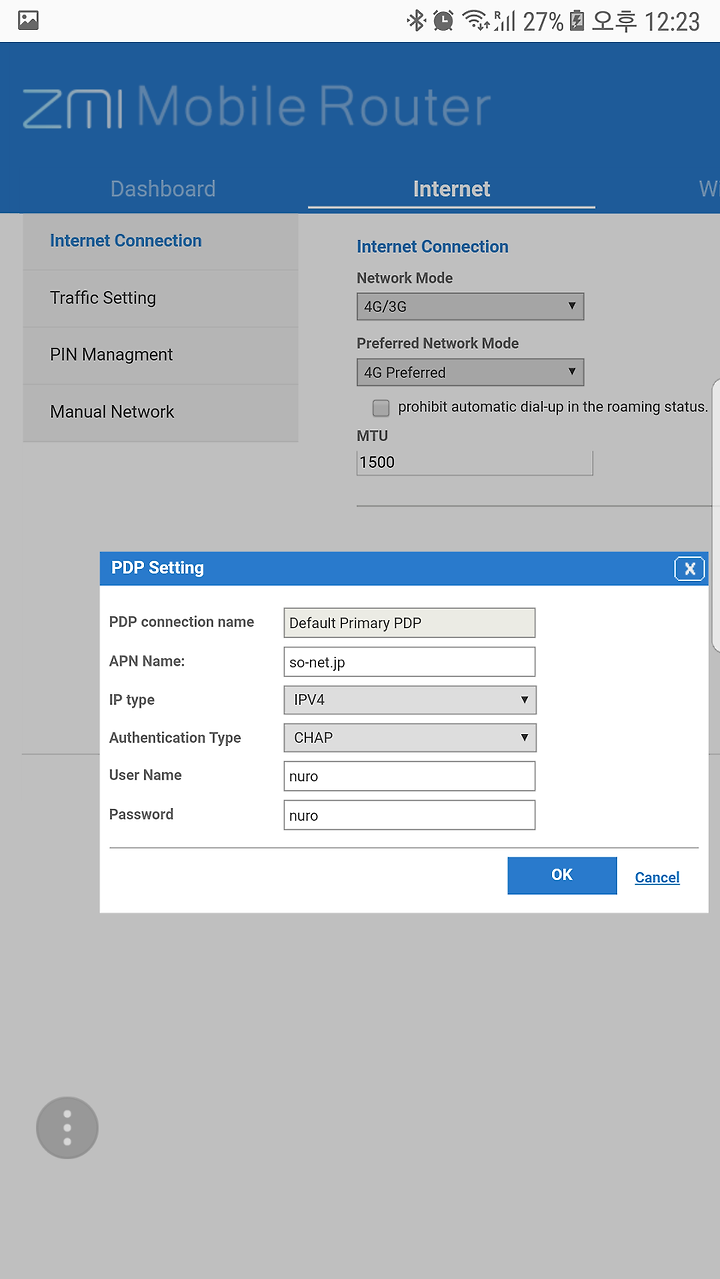Image resolution: width=720 pixels, height=1279 pixels.
Task: Tap the ZMI Mobile Router logo
Action: (x=256, y=108)
